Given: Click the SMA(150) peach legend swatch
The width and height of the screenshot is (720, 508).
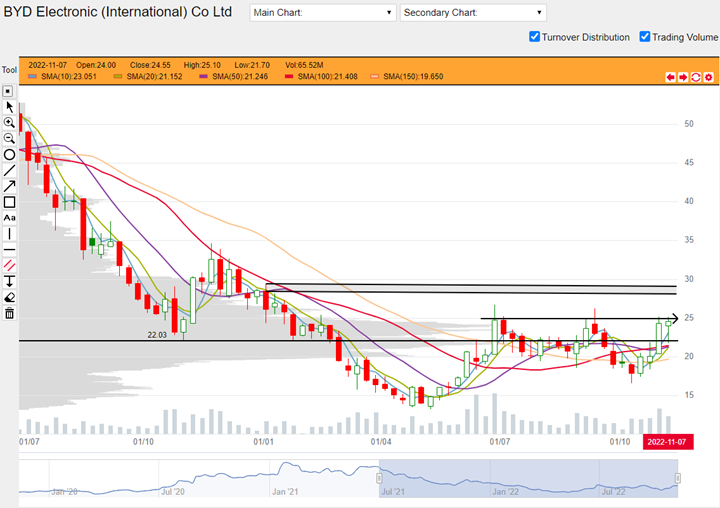Looking at the screenshot, I should click(x=375, y=77).
